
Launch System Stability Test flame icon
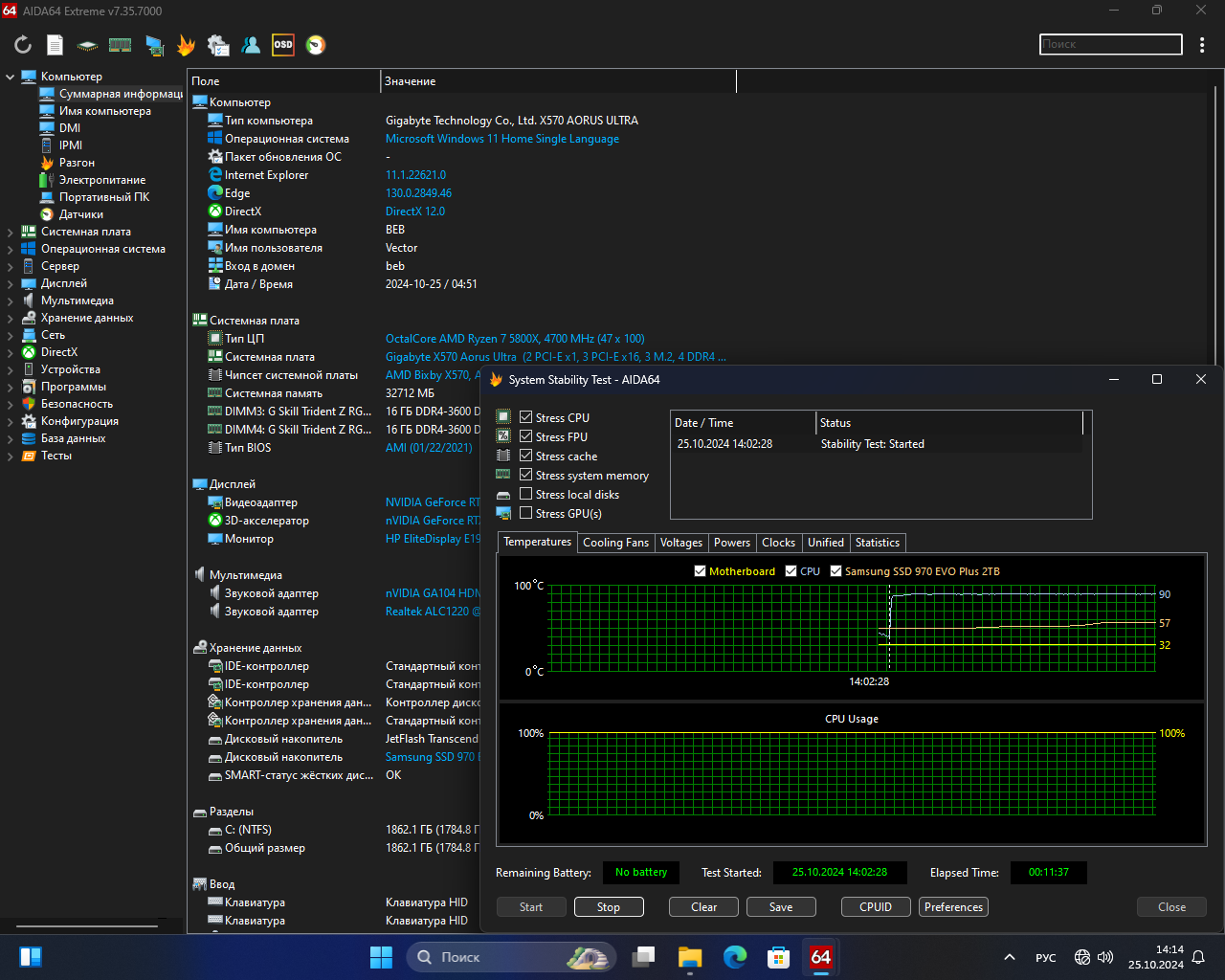pyautogui.click(x=186, y=45)
